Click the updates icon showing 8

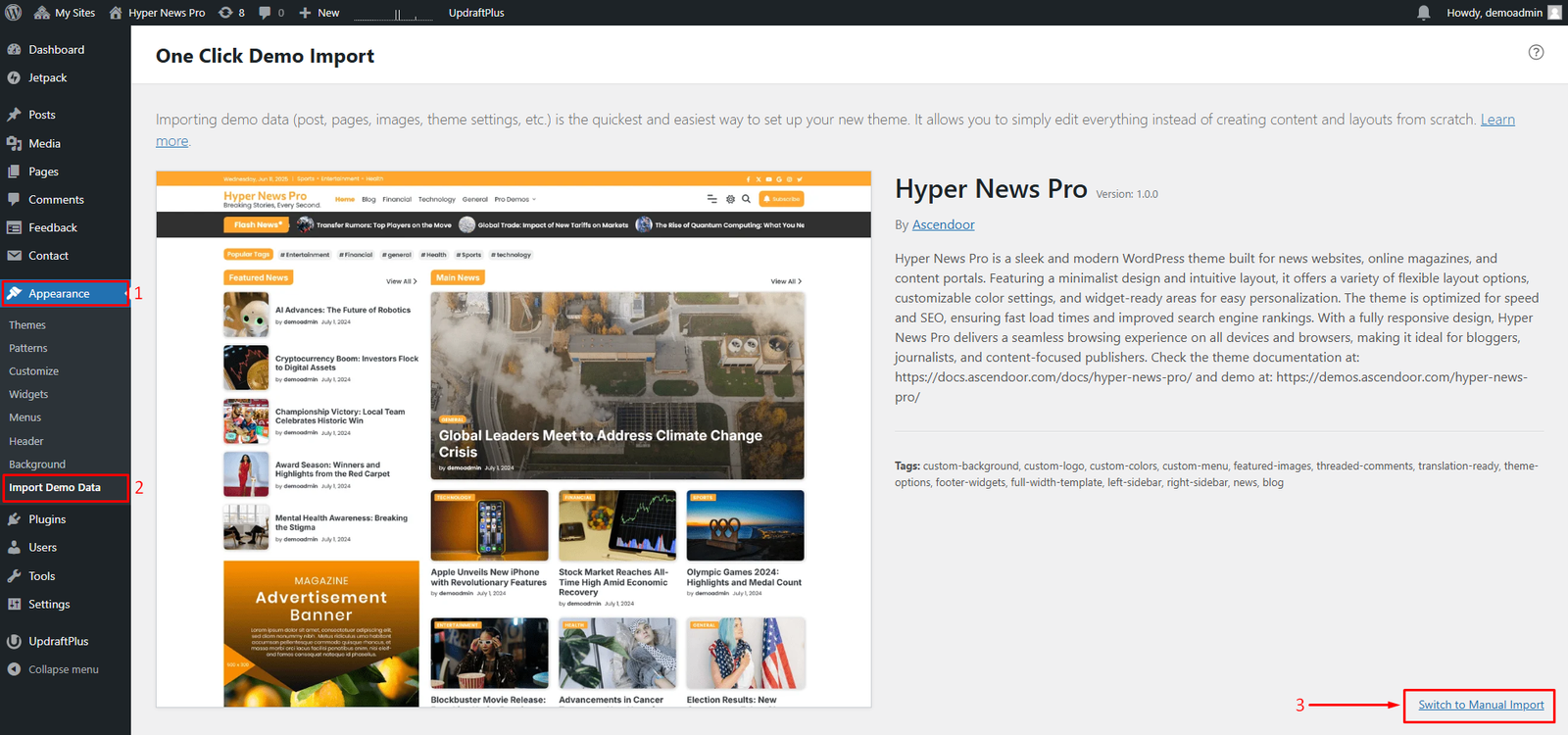tap(232, 13)
